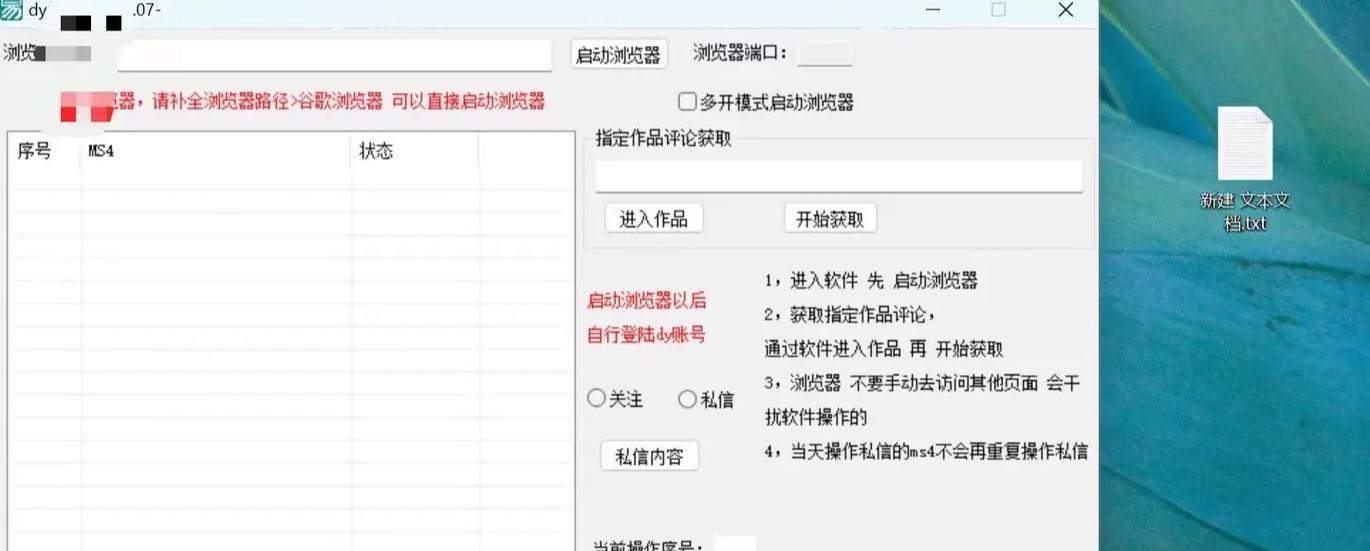1370x551 pixels.
Task: Click the red 谷歌浏览器 可以直接启动浏览器 hint
Action: coord(420,101)
